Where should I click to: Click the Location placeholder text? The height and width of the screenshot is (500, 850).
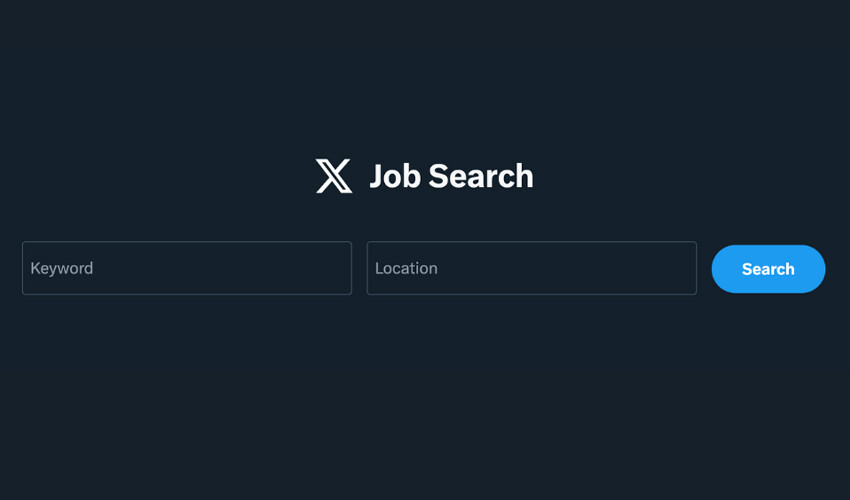(x=406, y=268)
